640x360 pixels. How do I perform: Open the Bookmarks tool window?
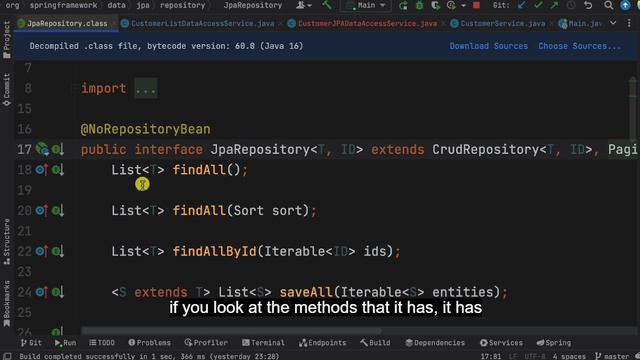click(7, 303)
